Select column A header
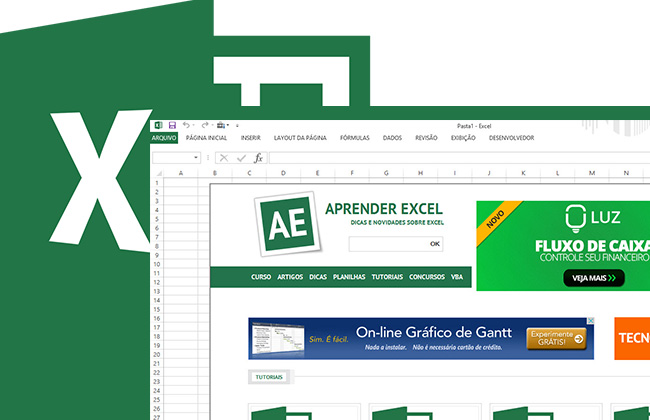The image size is (650, 420). tap(181, 173)
